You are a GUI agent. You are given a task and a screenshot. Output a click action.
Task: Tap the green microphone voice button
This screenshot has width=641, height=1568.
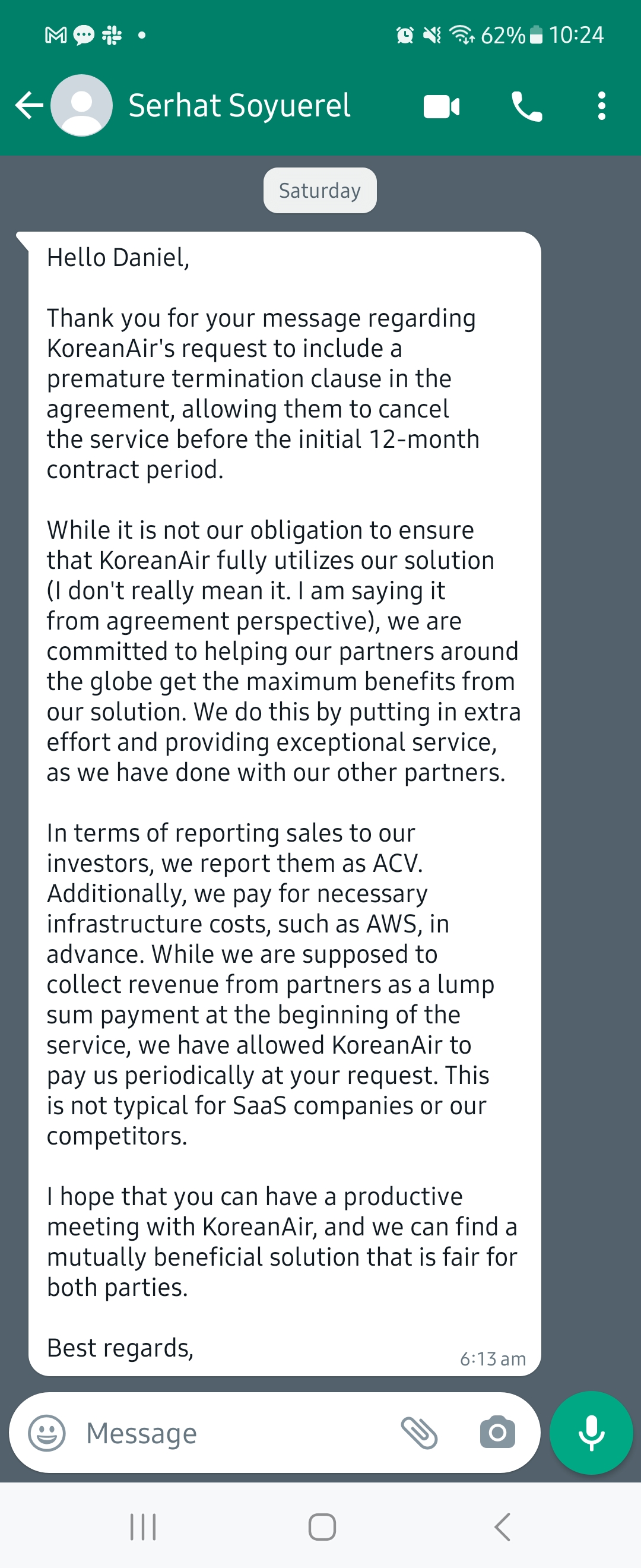pyautogui.click(x=591, y=1433)
